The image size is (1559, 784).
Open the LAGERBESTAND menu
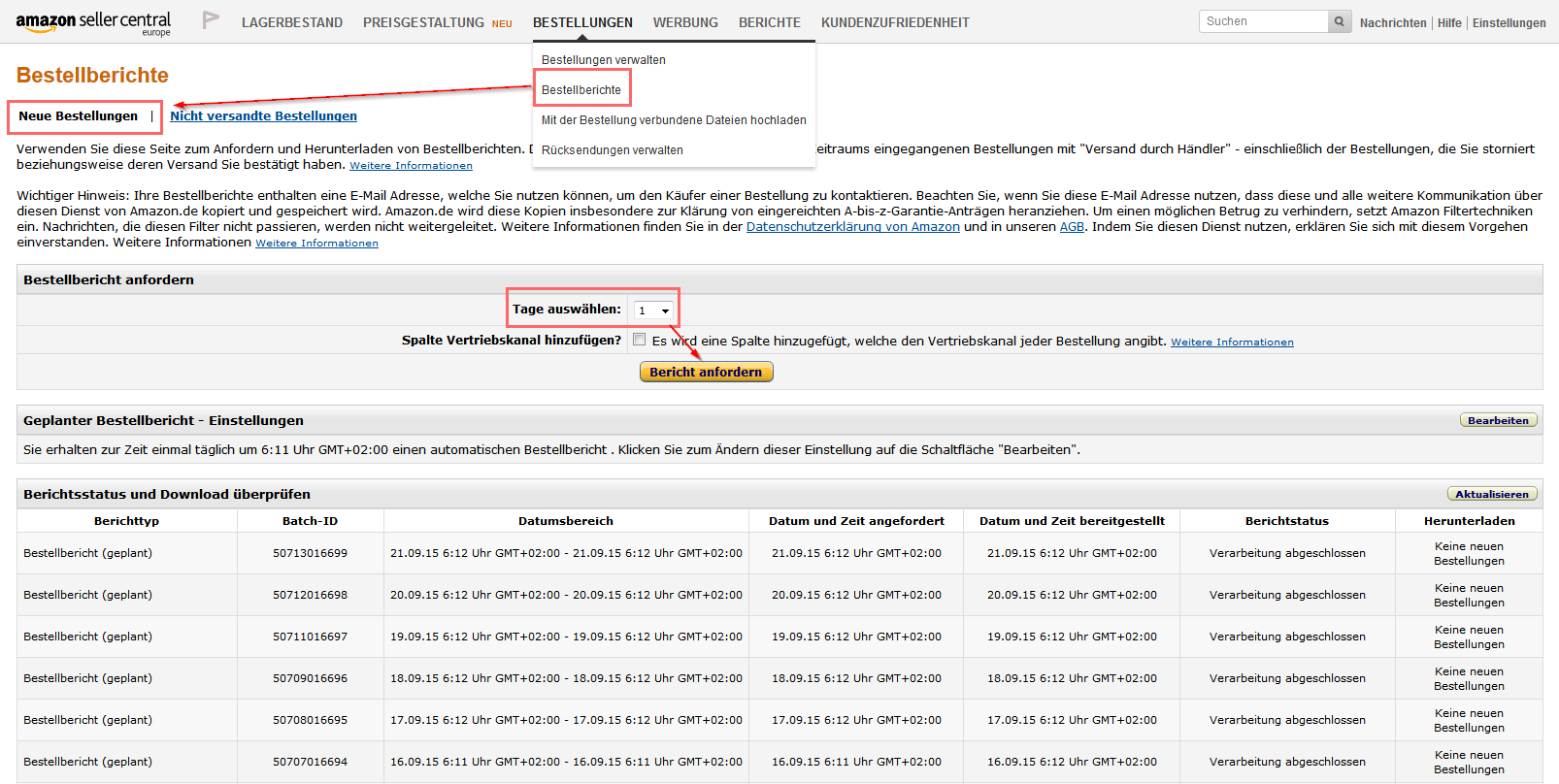(x=292, y=22)
